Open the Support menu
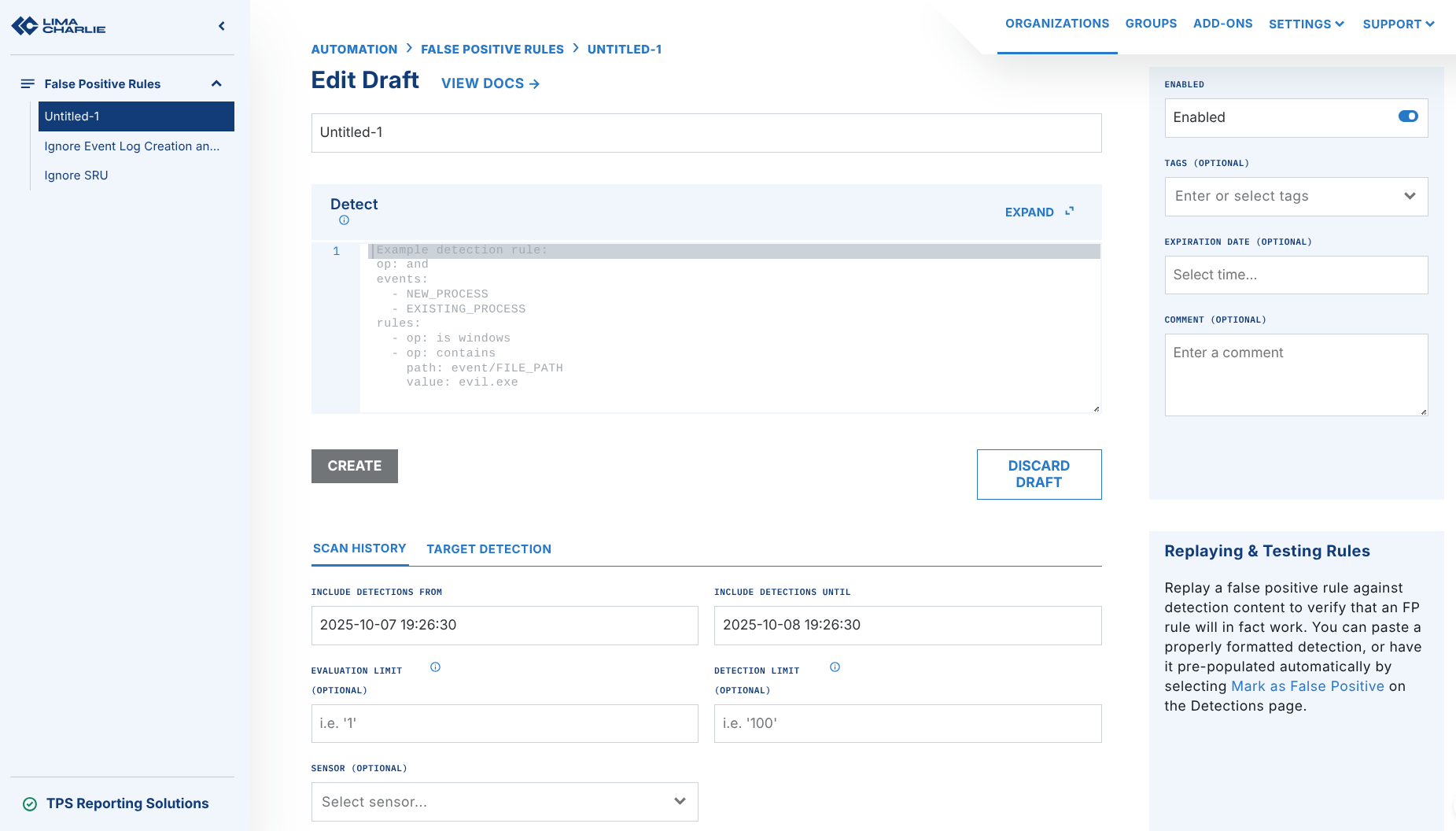 (1398, 24)
